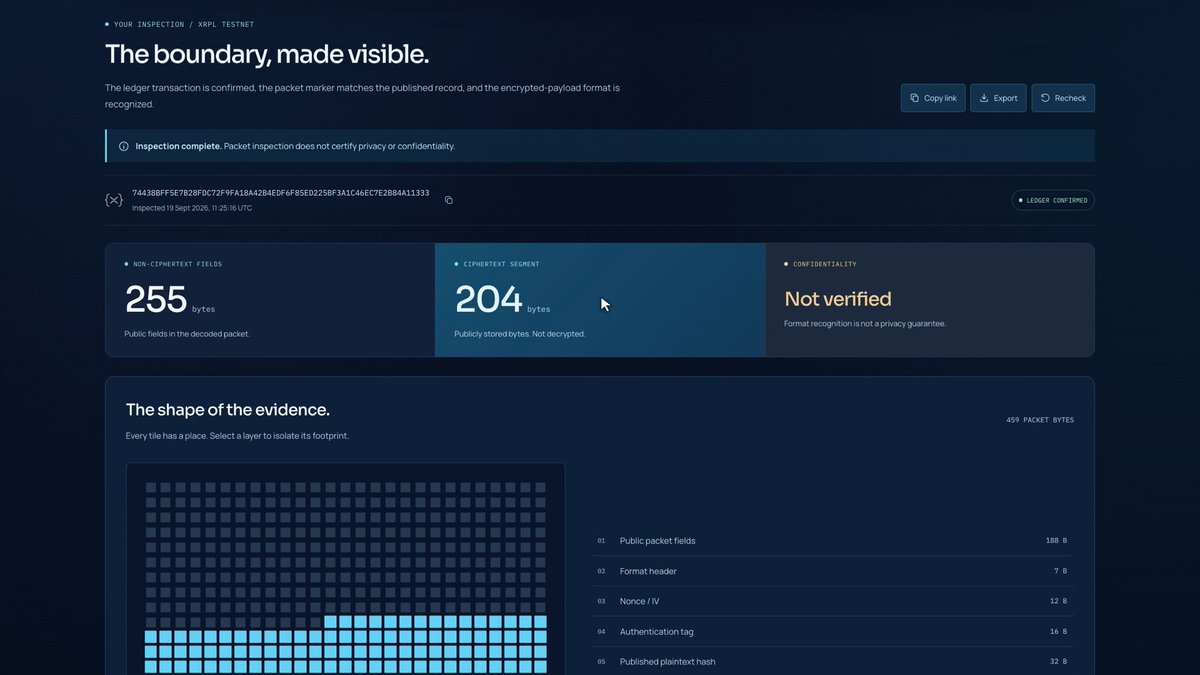Viewport: 1200px width, 675px height.
Task: Select the Public packet fields layer
Action: tap(832, 541)
